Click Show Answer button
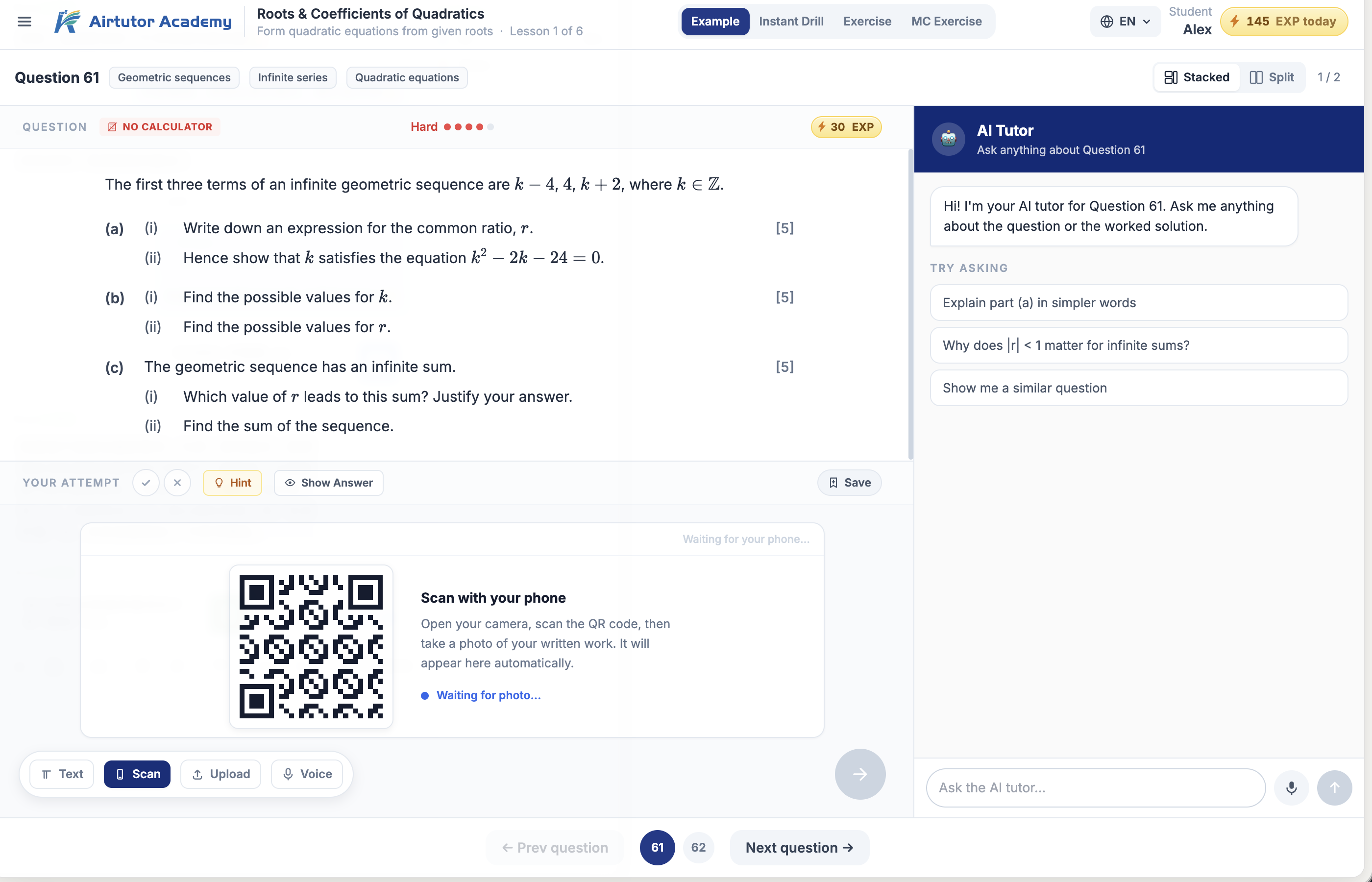This screenshot has width=1372, height=882. [x=329, y=483]
